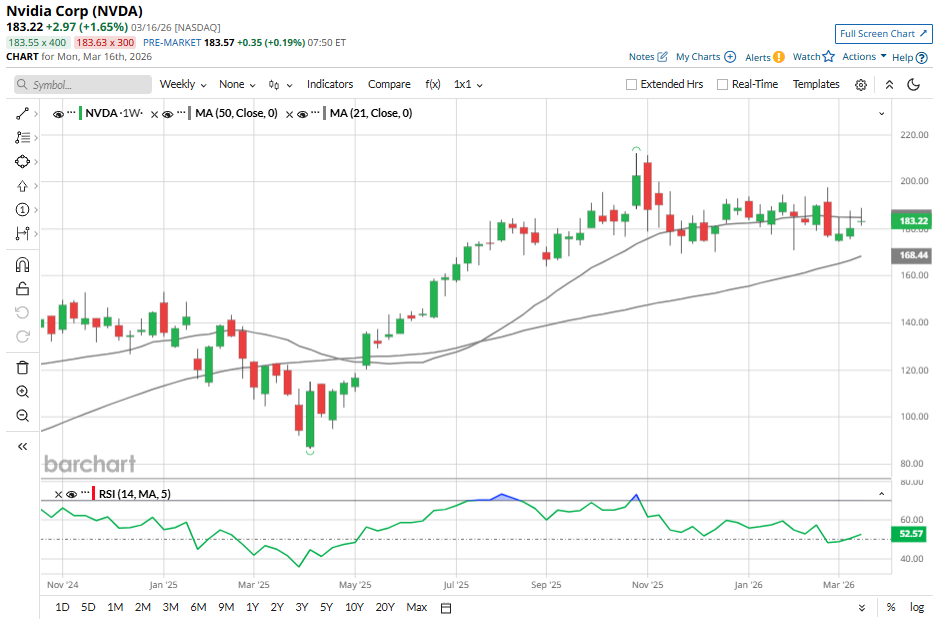This screenshot has height=643, width=939.
Task: Enable the Extended Hrs checkbox
Action: click(x=631, y=85)
